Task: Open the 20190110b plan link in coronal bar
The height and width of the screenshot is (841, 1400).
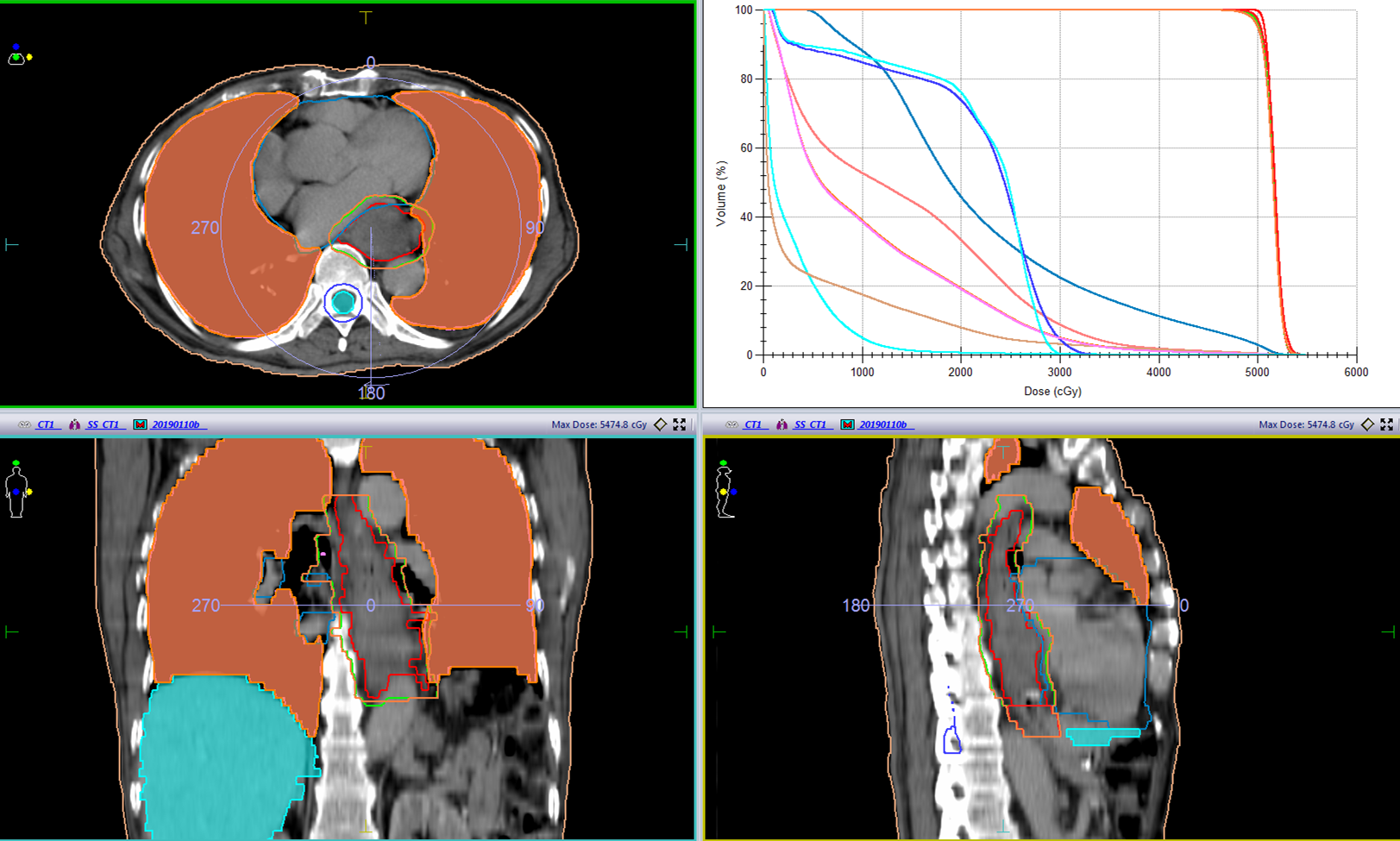Action: coord(176,424)
